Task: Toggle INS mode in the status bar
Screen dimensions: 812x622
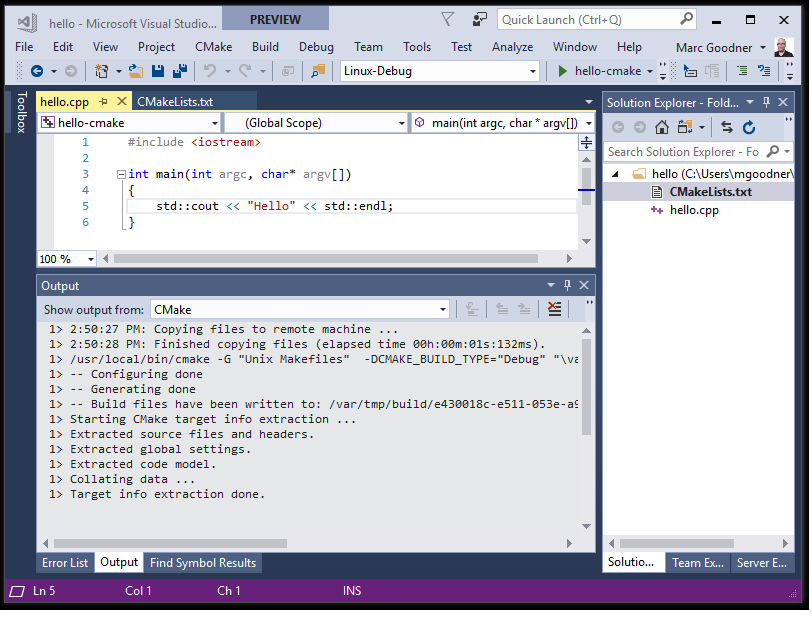Action: (352, 591)
